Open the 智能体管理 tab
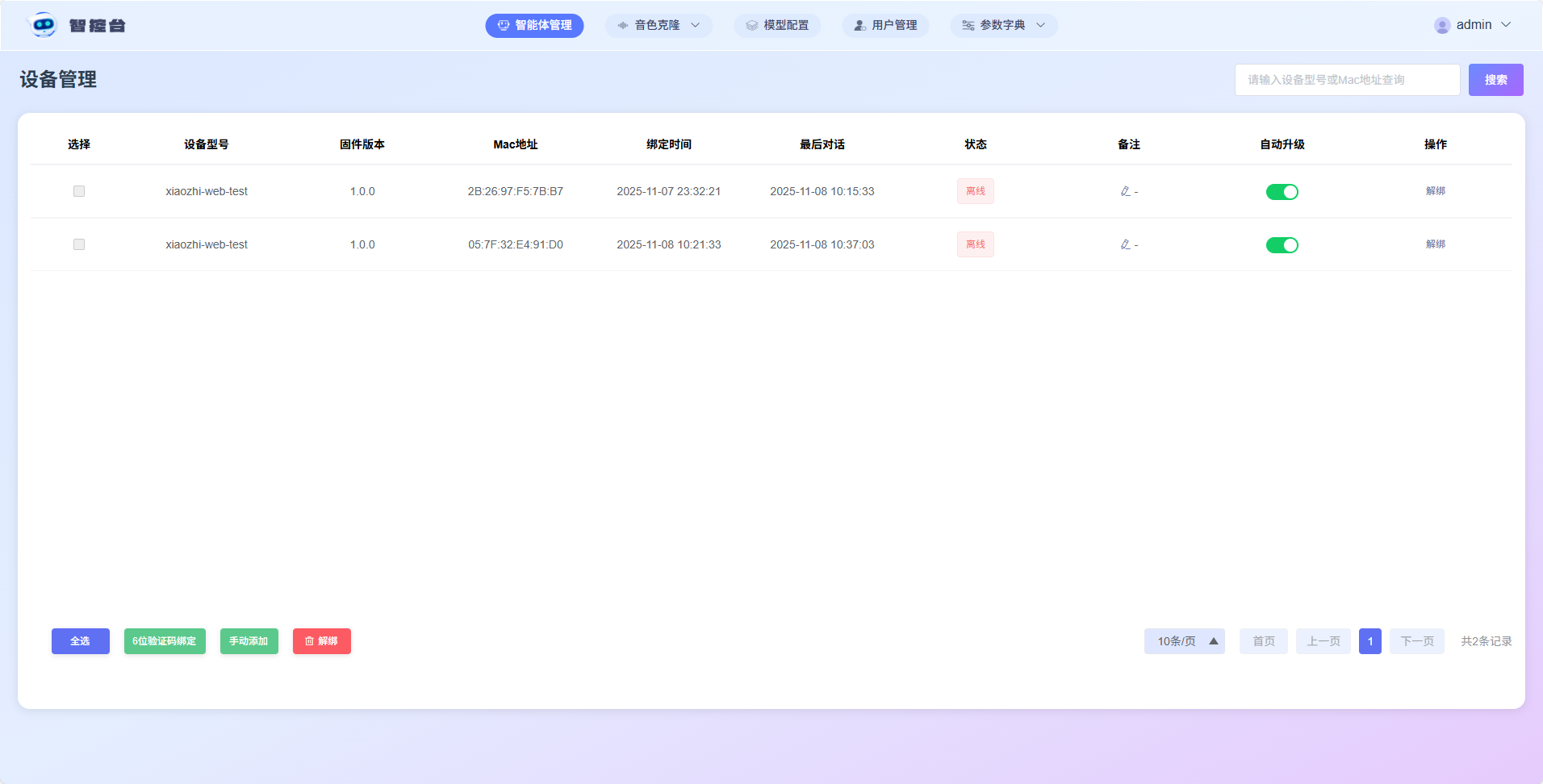1543x784 pixels. coord(534,26)
